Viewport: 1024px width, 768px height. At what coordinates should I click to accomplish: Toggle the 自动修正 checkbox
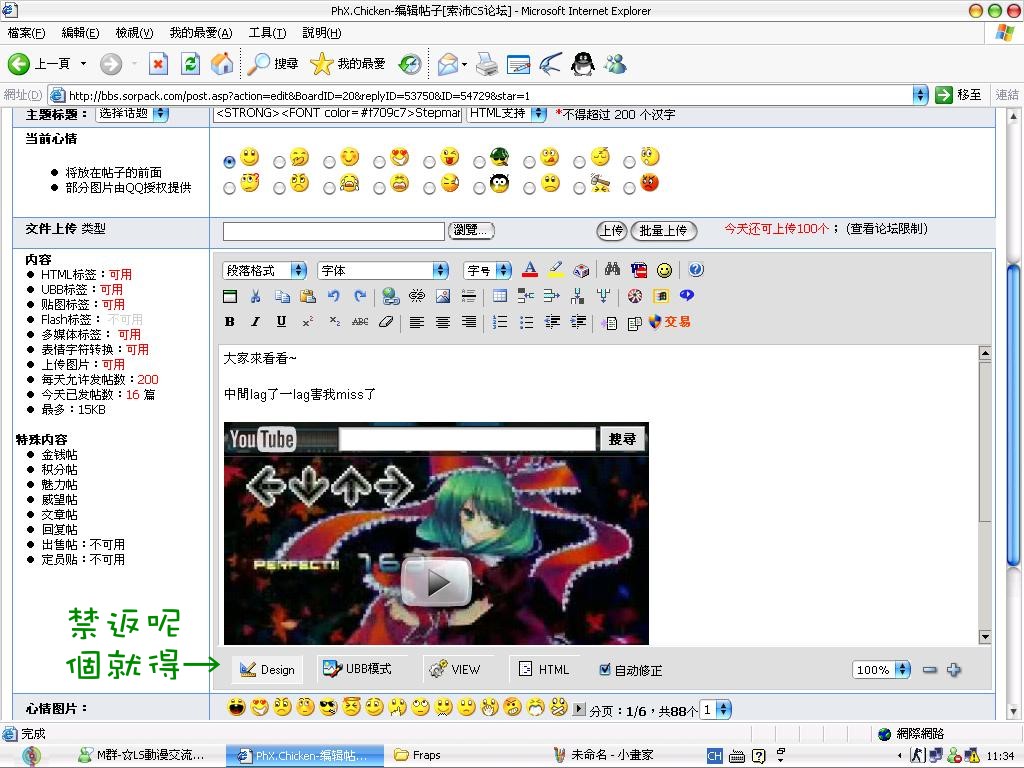[604, 670]
